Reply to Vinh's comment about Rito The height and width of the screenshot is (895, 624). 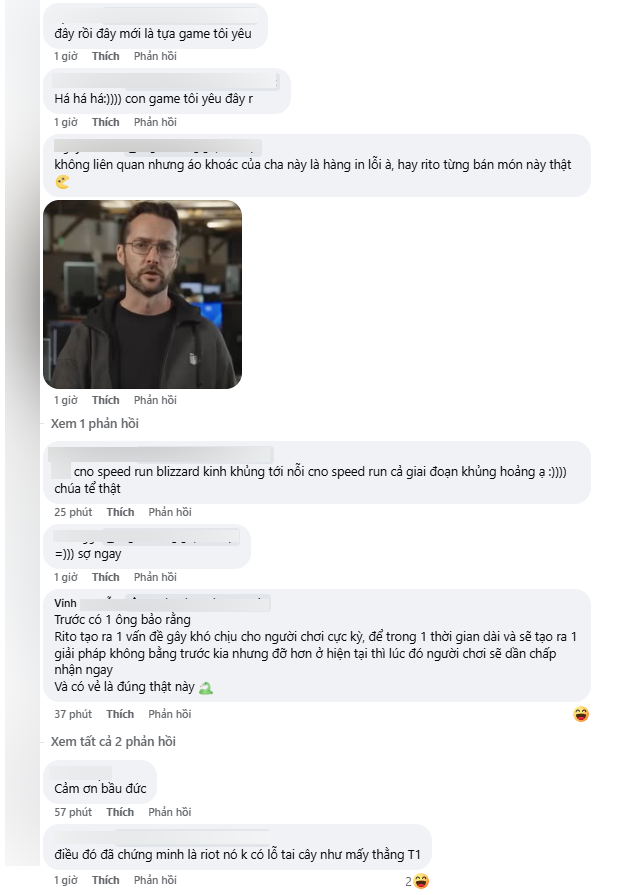coord(170,714)
